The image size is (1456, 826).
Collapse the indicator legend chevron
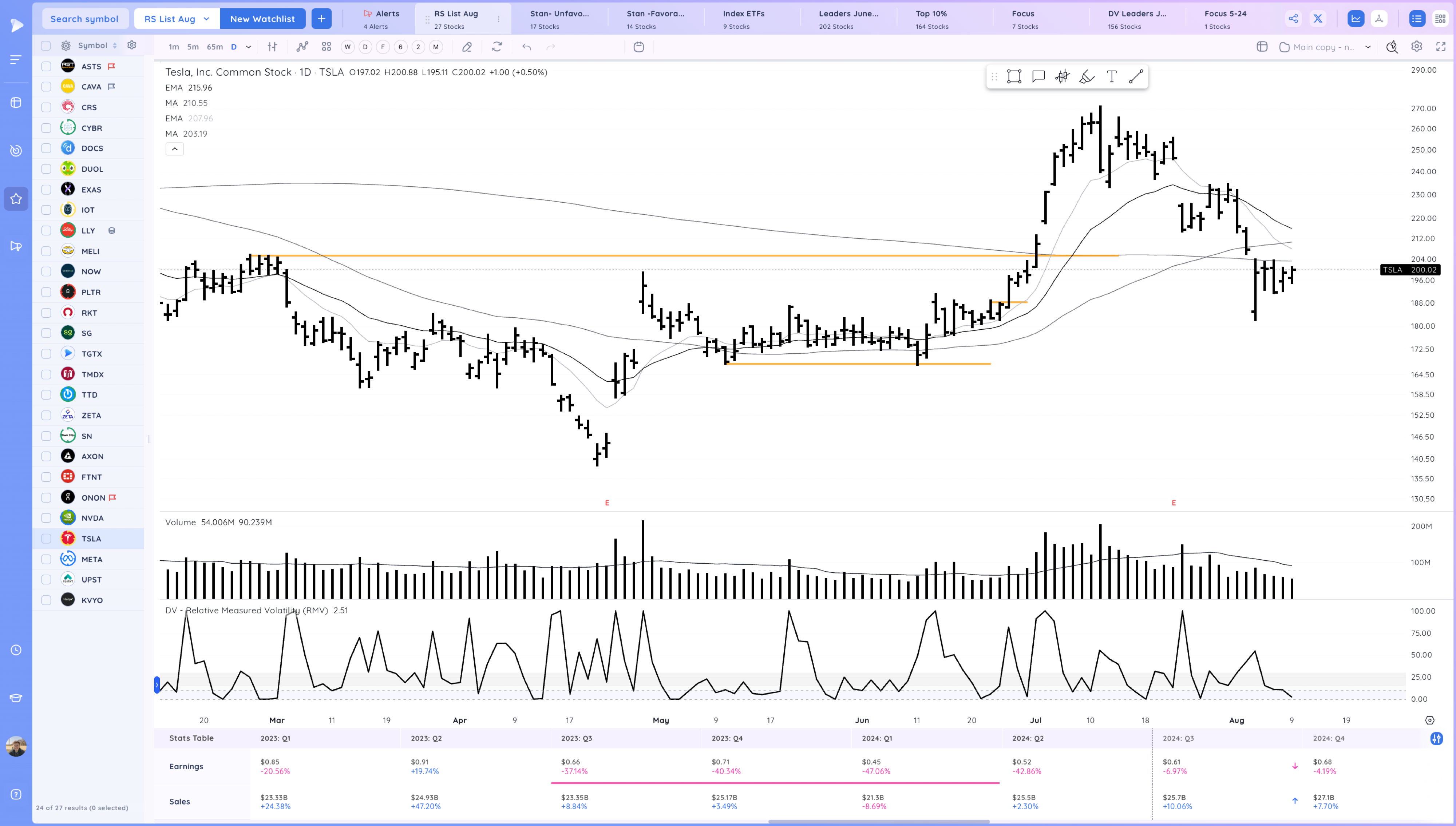(x=174, y=149)
